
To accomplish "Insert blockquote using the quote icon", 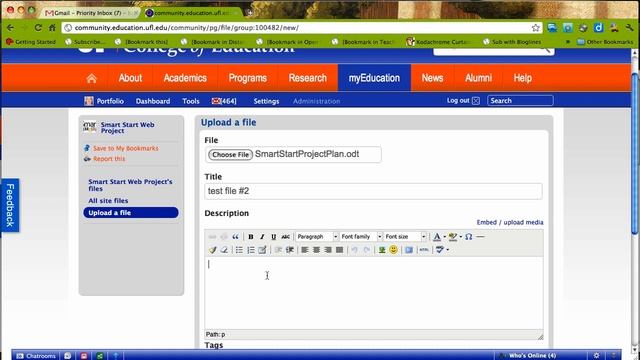I will (x=236, y=237).
